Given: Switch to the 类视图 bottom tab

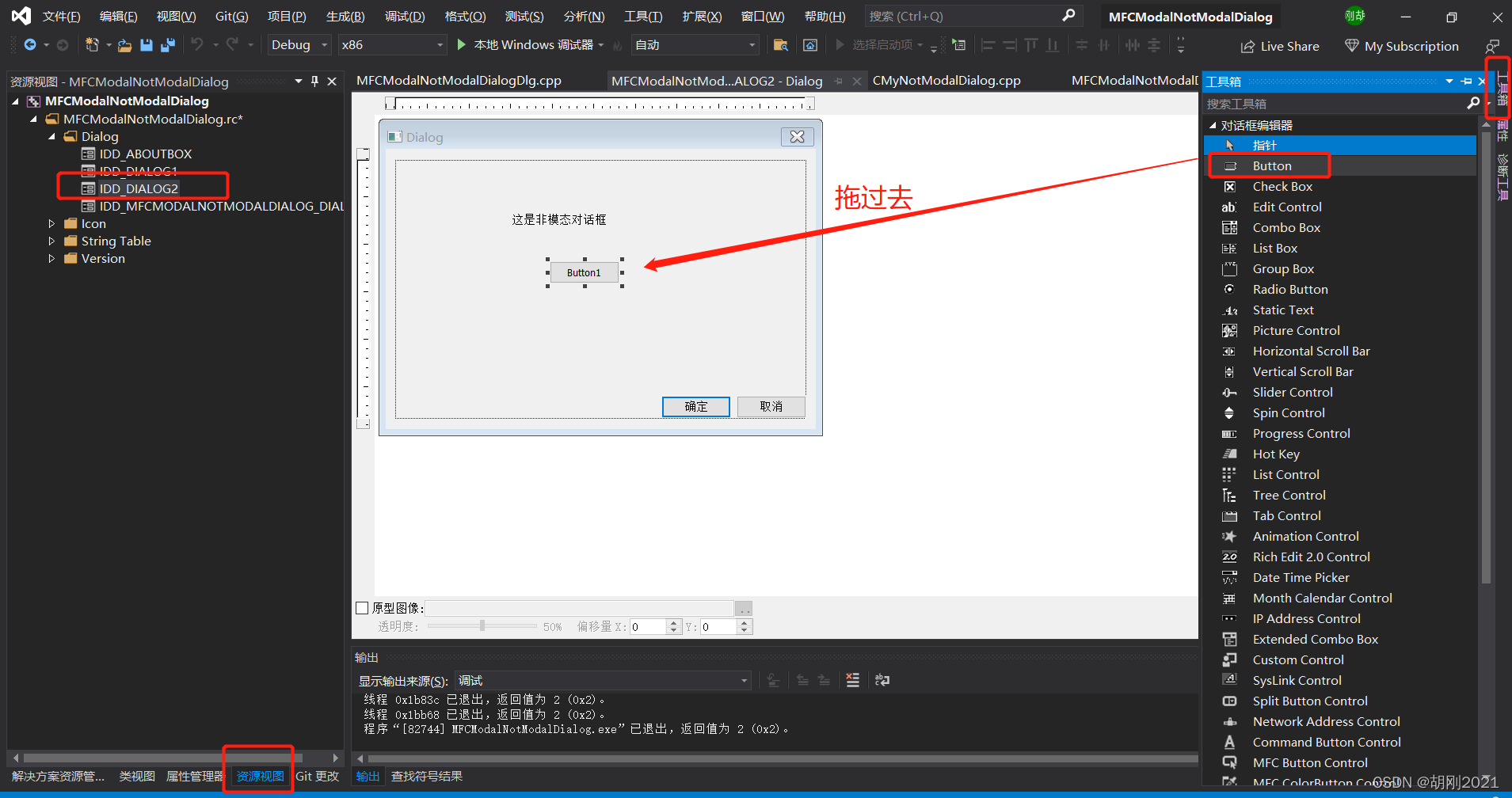Looking at the screenshot, I should [x=137, y=777].
